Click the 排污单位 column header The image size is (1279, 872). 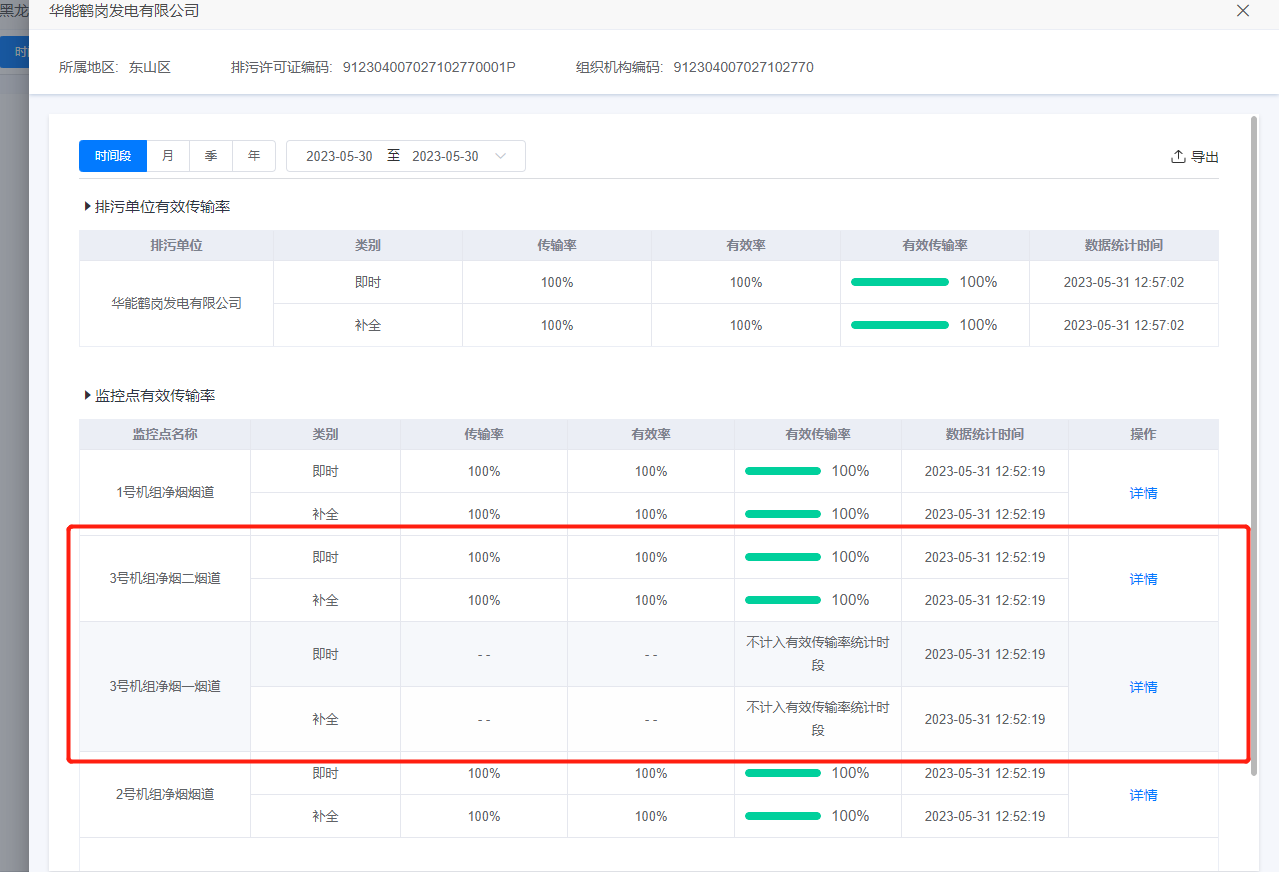point(176,245)
